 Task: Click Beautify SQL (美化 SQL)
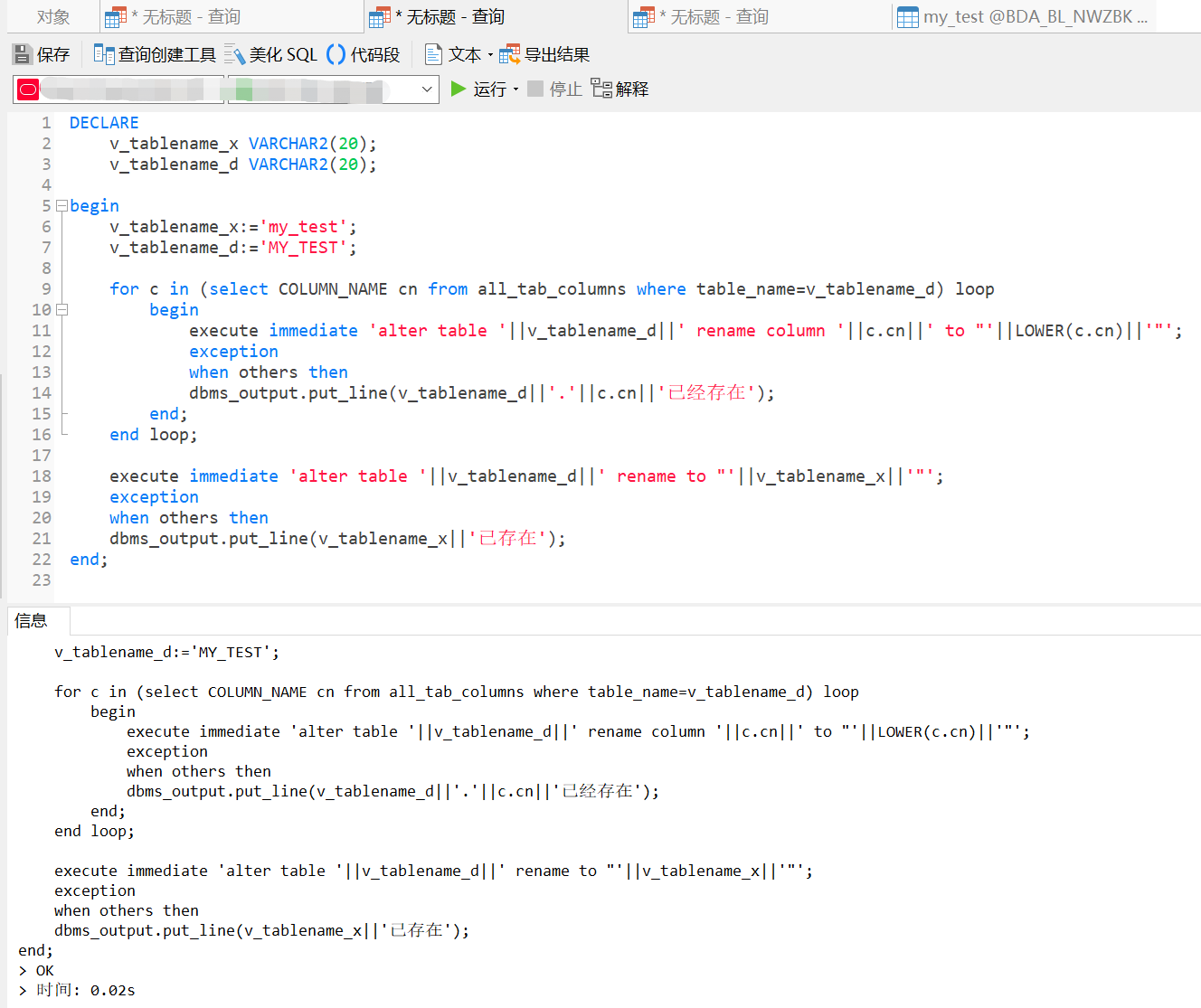click(x=271, y=55)
